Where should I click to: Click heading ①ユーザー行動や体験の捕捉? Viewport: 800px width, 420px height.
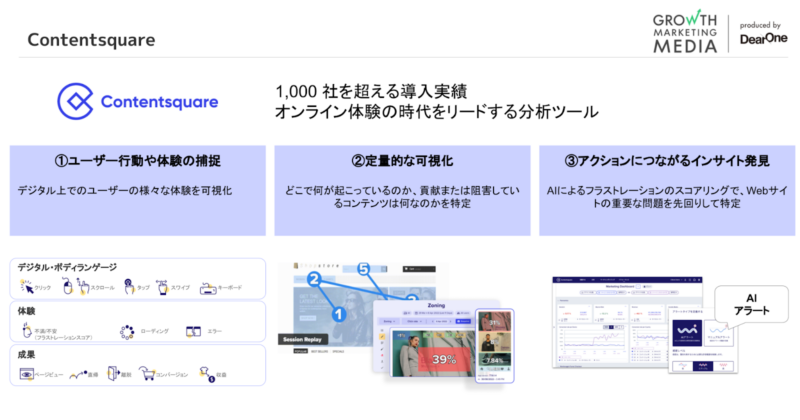tap(138, 161)
